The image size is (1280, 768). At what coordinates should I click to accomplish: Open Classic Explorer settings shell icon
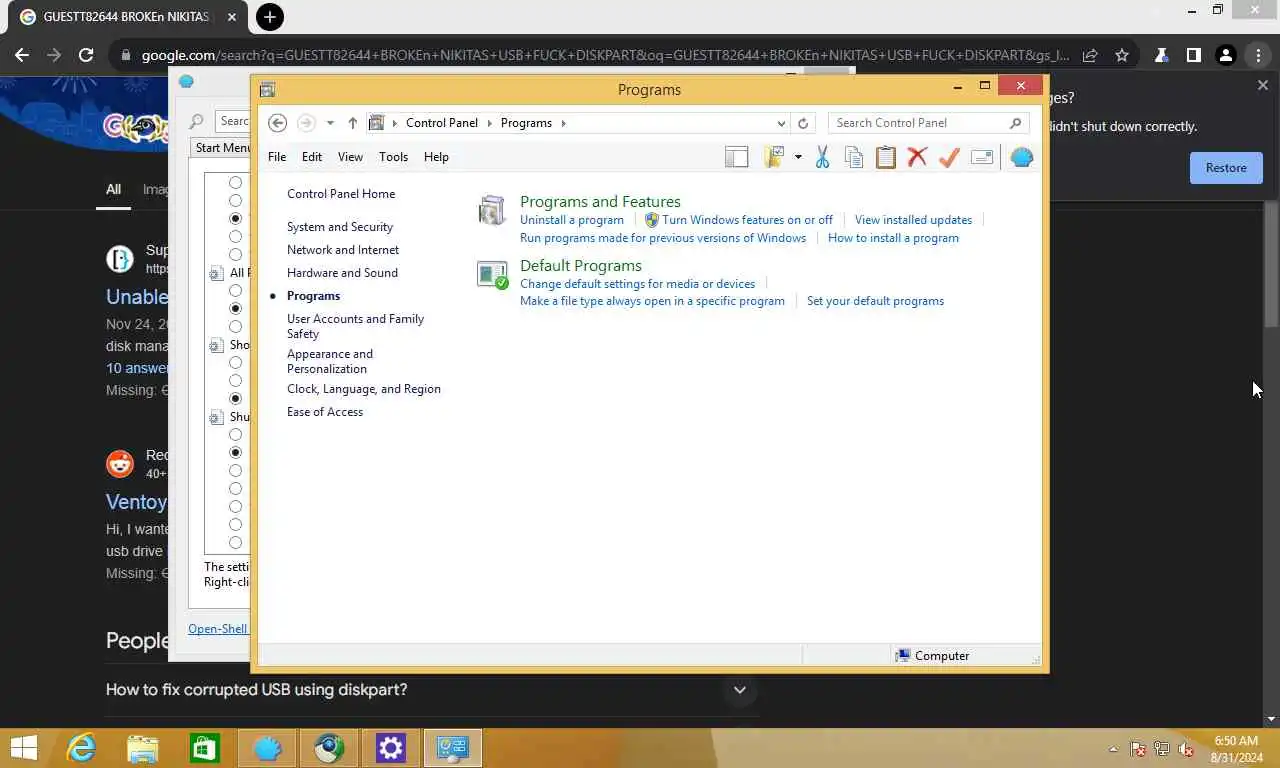pyautogui.click(x=1021, y=157)
